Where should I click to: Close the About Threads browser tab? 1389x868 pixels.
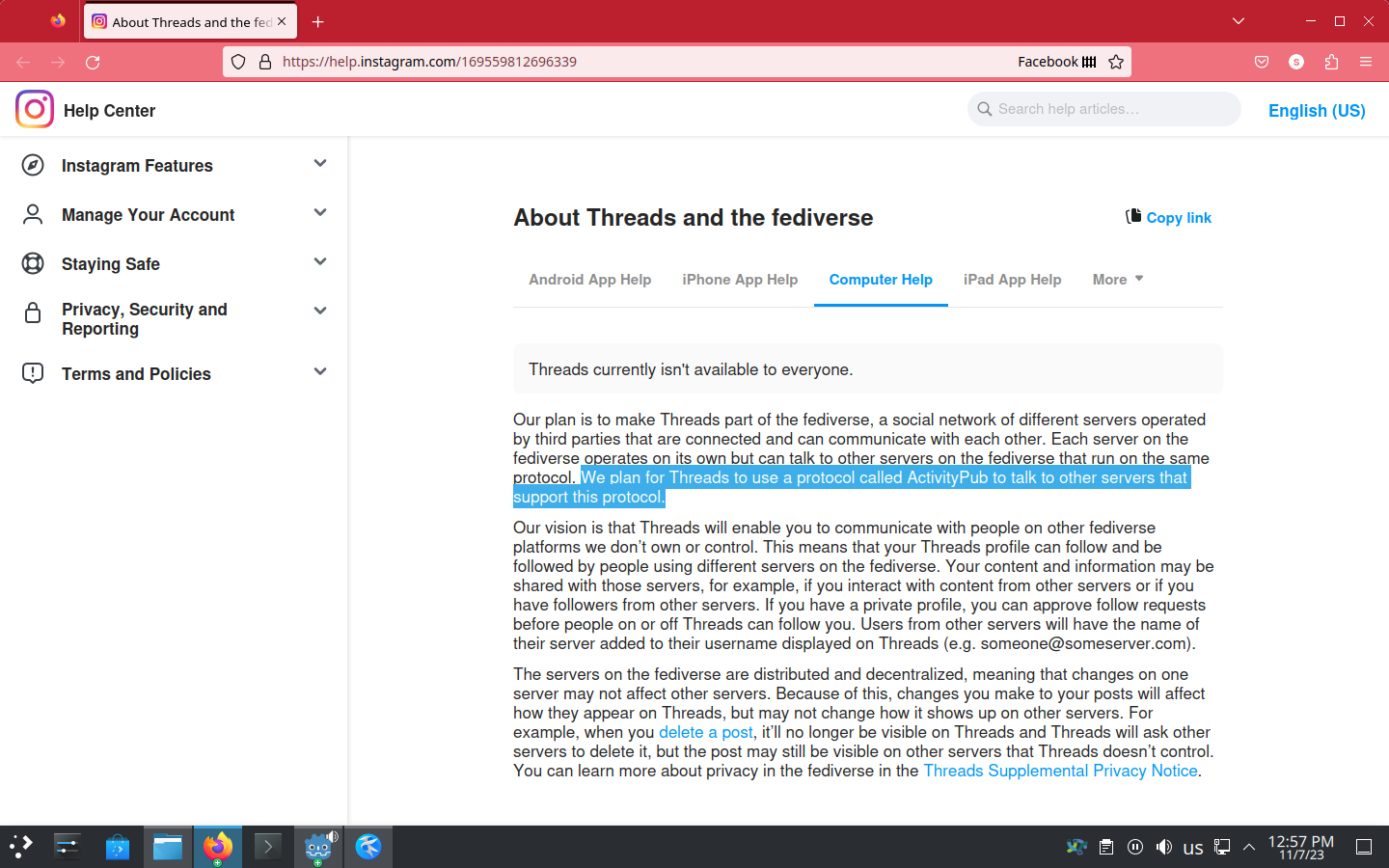[x=282, y=21]
